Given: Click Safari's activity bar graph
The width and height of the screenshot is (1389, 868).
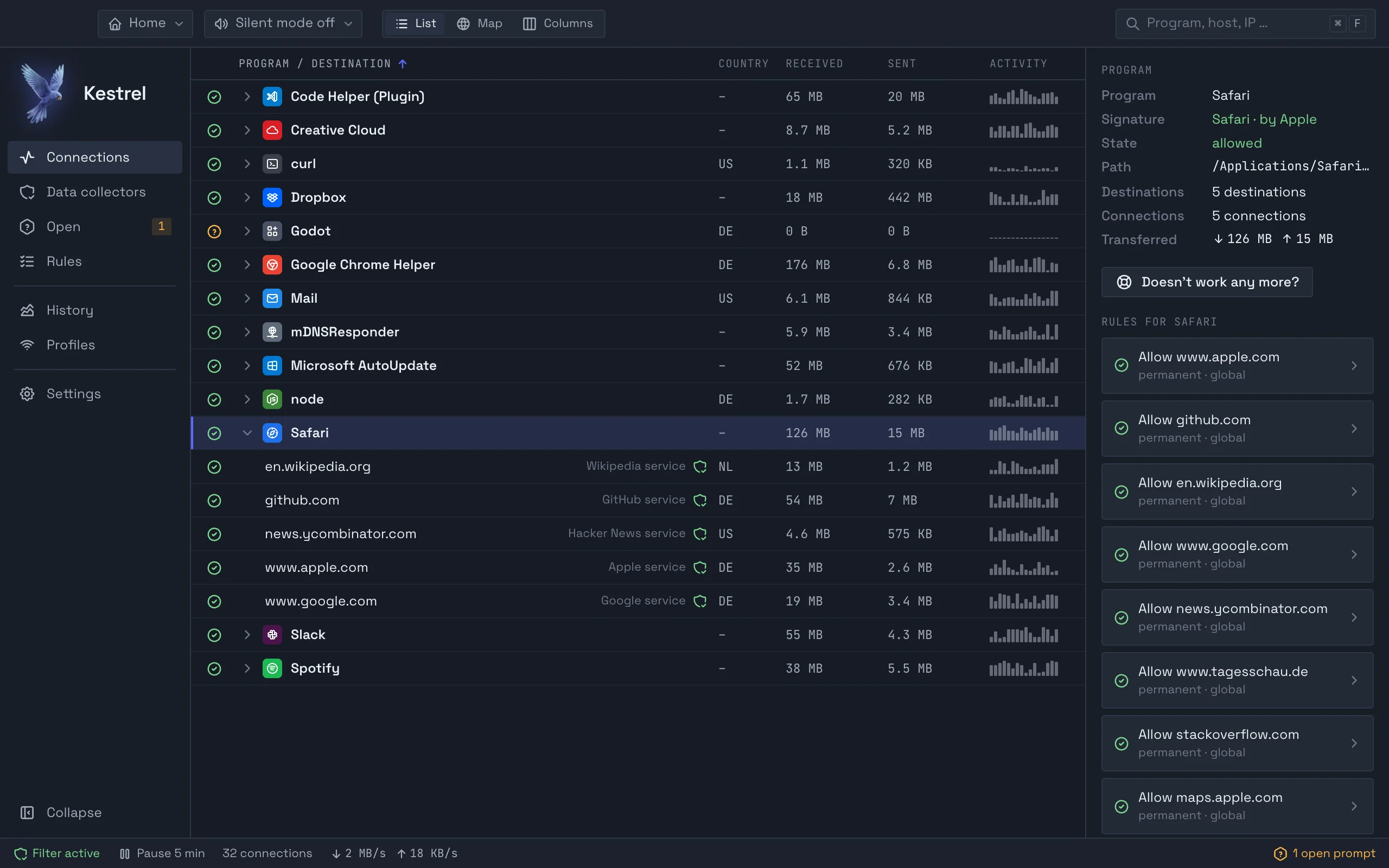Looking at the screenshot, I should pyautogui.click(x=1023, y=433).
